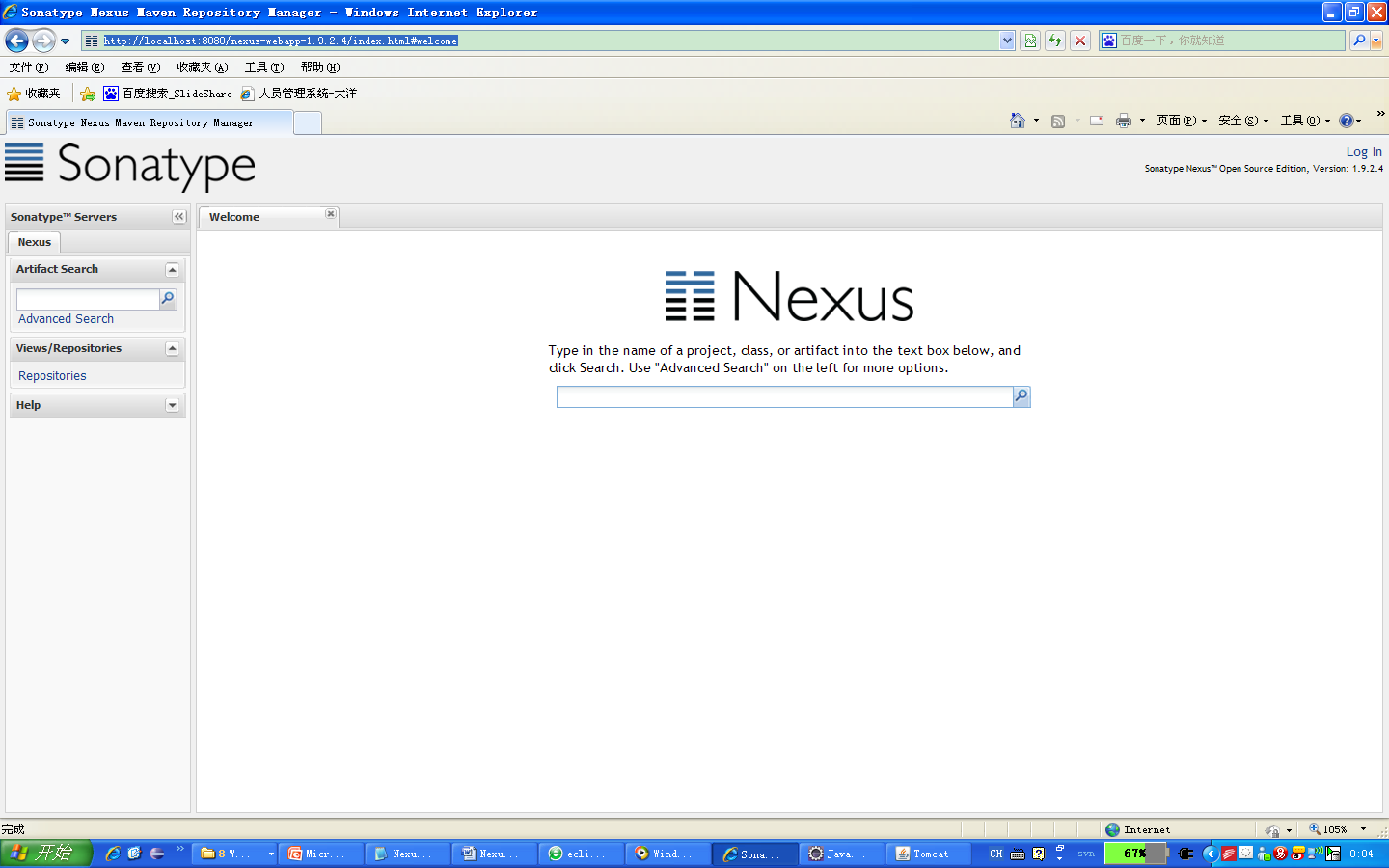1389x868 pixels.
Task: Stop loading with the red X button
Action: click(1080, 41)
